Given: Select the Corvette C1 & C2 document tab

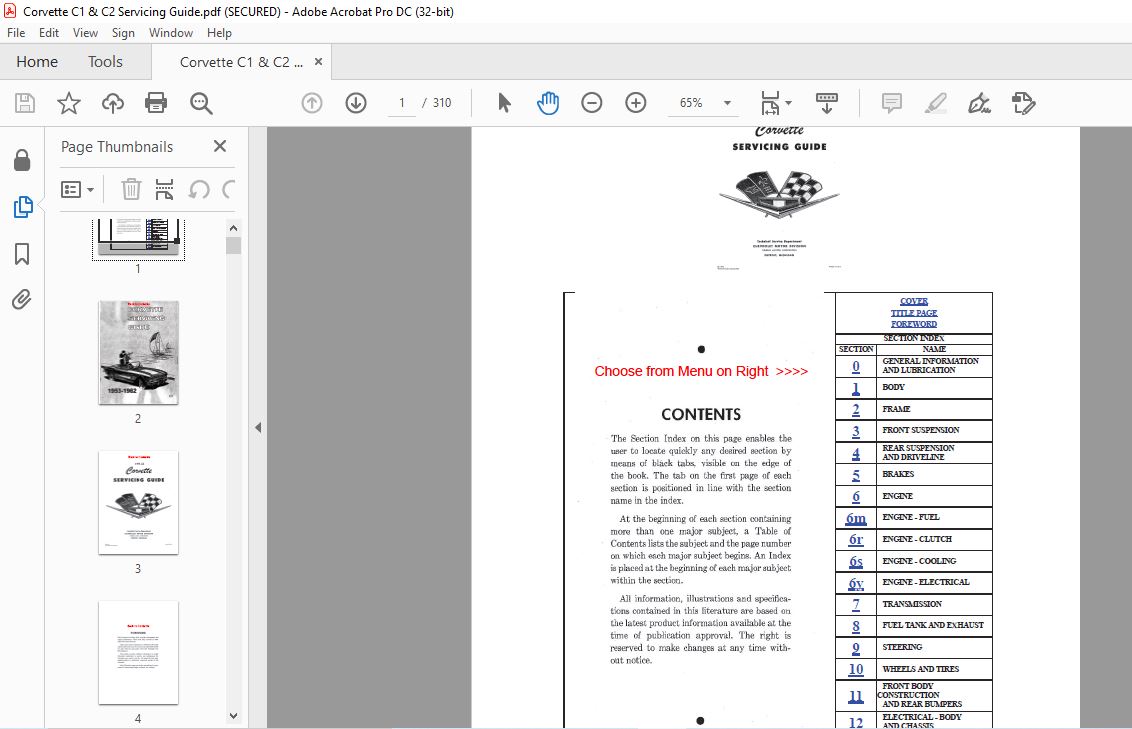Looking at the screenshot, I should [x=241, y=62].
